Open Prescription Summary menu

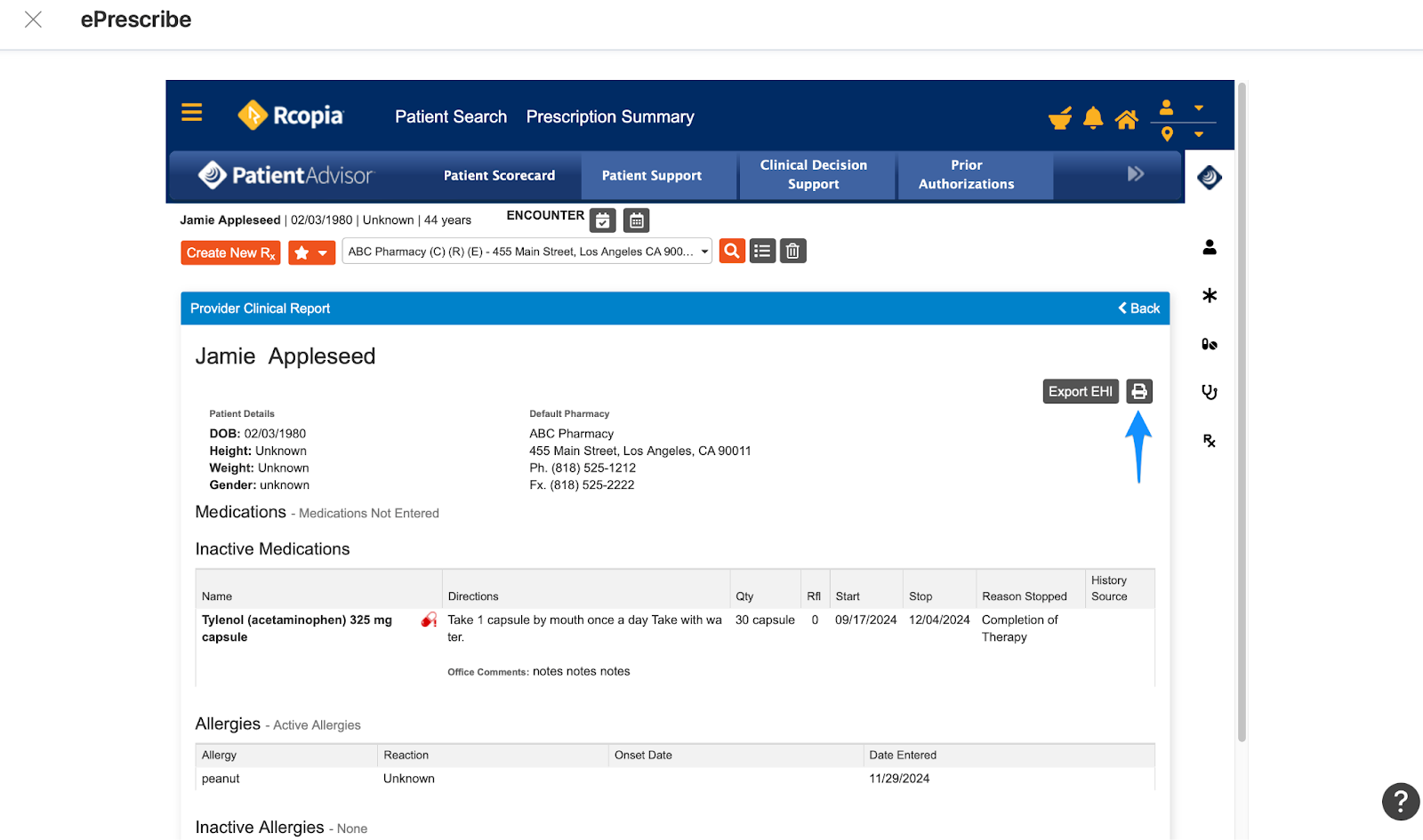(610, 116)
